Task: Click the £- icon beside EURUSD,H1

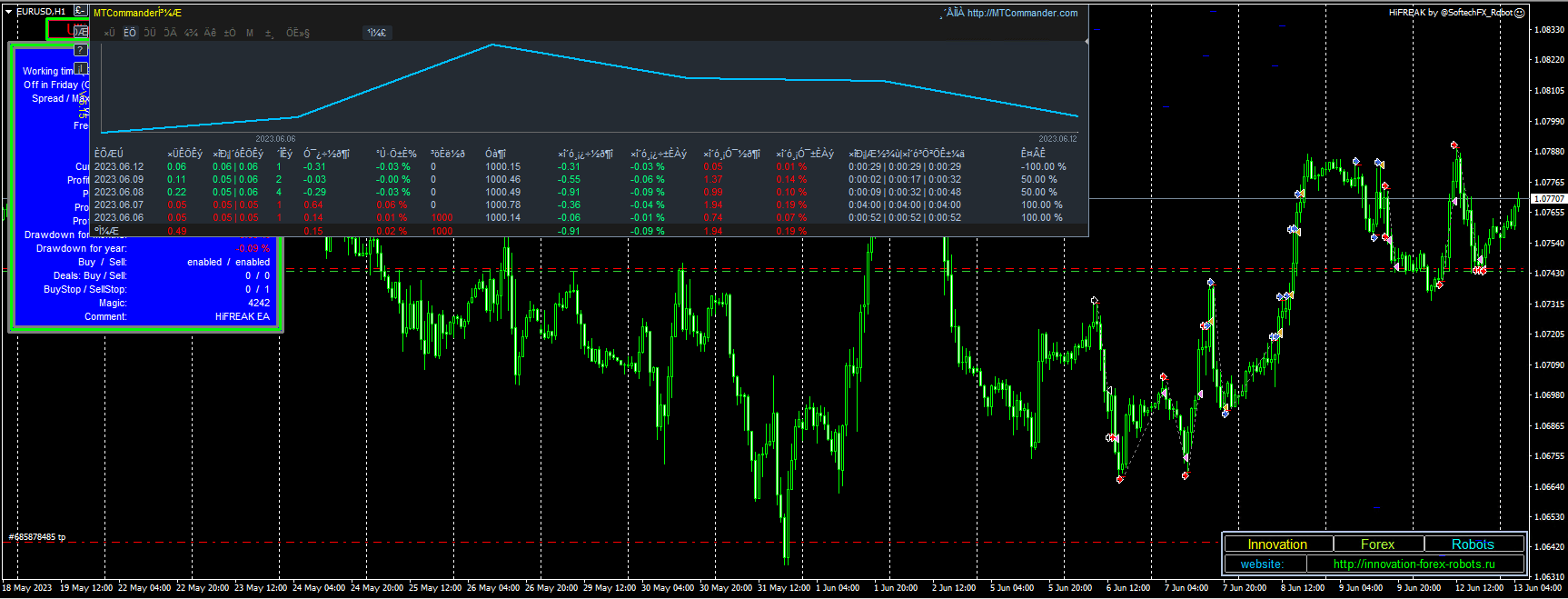Action: click(80, 11)
